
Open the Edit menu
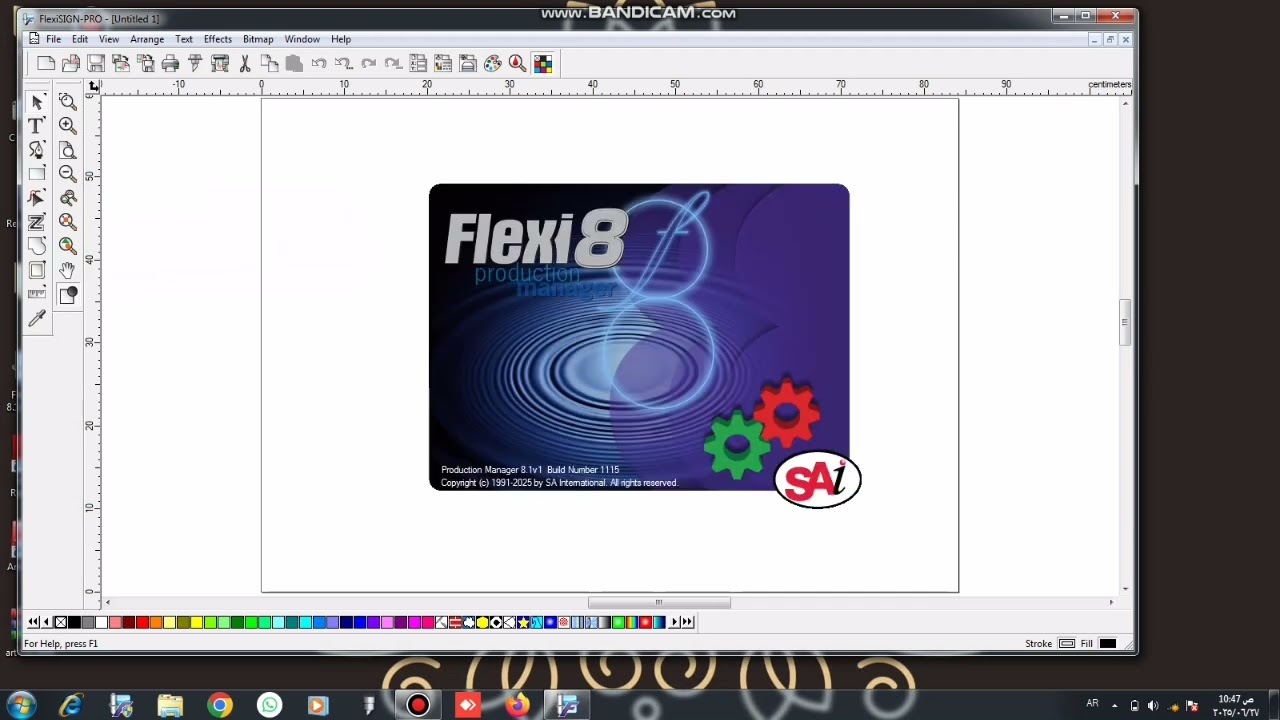coord(80,39)
